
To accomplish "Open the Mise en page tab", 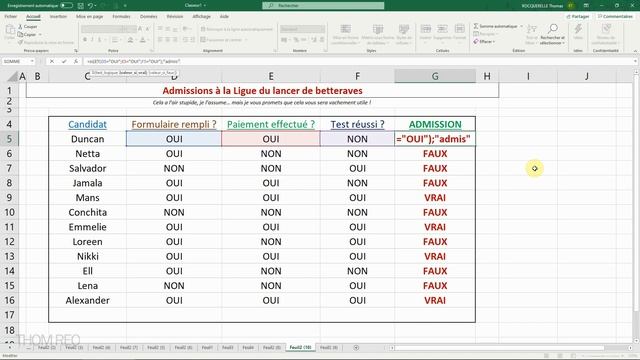I will (89, 17).
